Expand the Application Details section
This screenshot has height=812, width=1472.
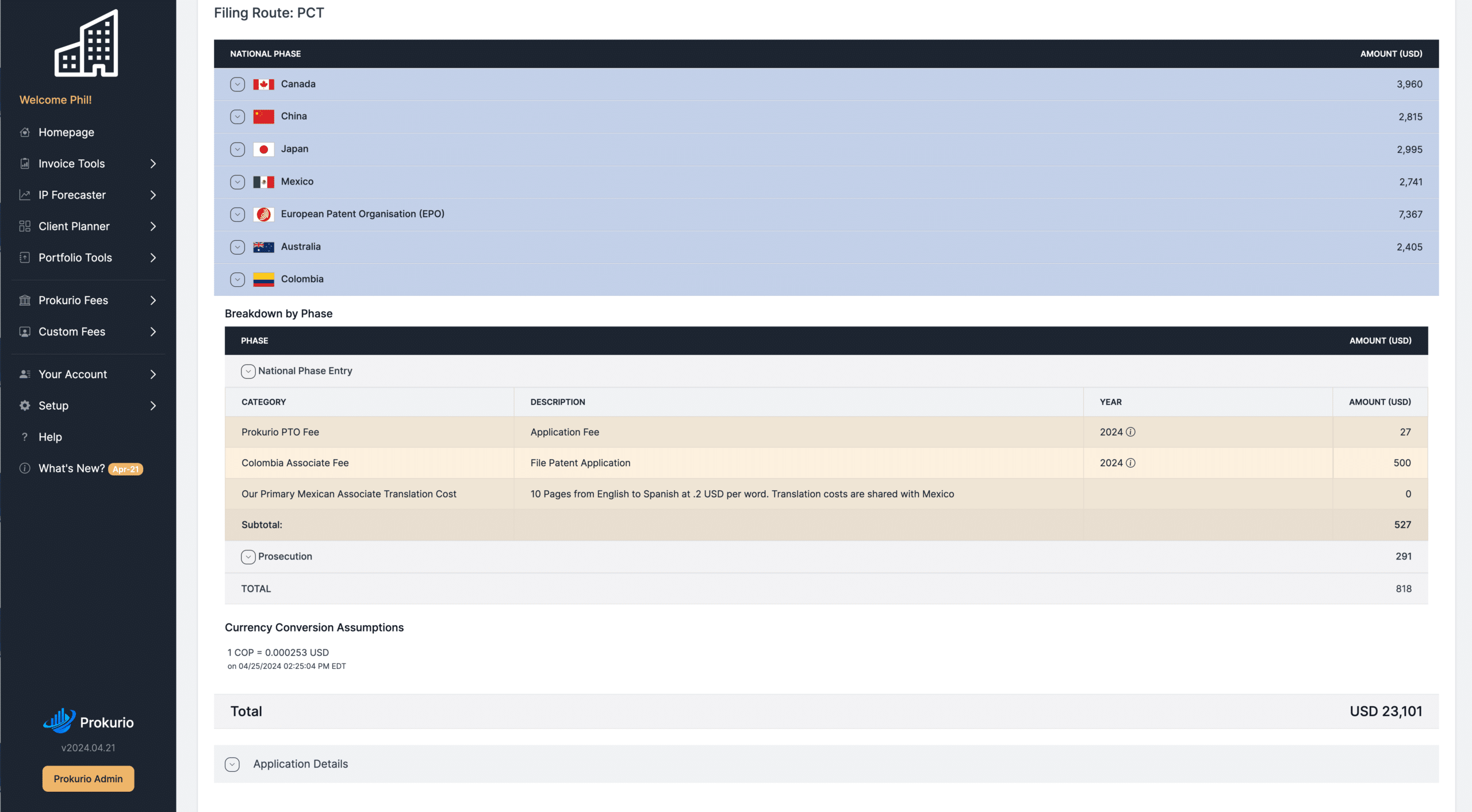232,764
